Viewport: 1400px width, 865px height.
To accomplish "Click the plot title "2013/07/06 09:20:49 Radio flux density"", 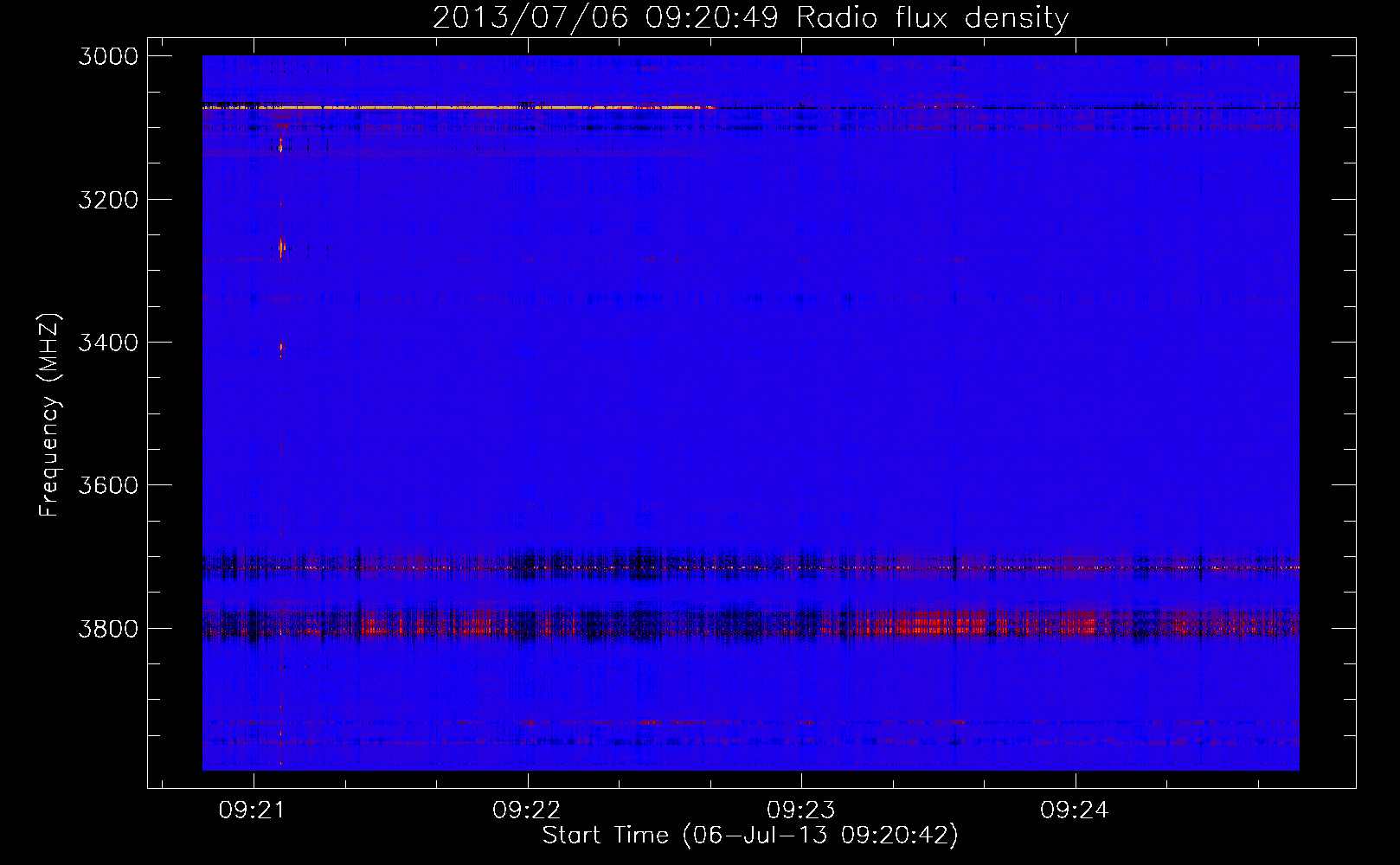I will [x=750, y=17].
